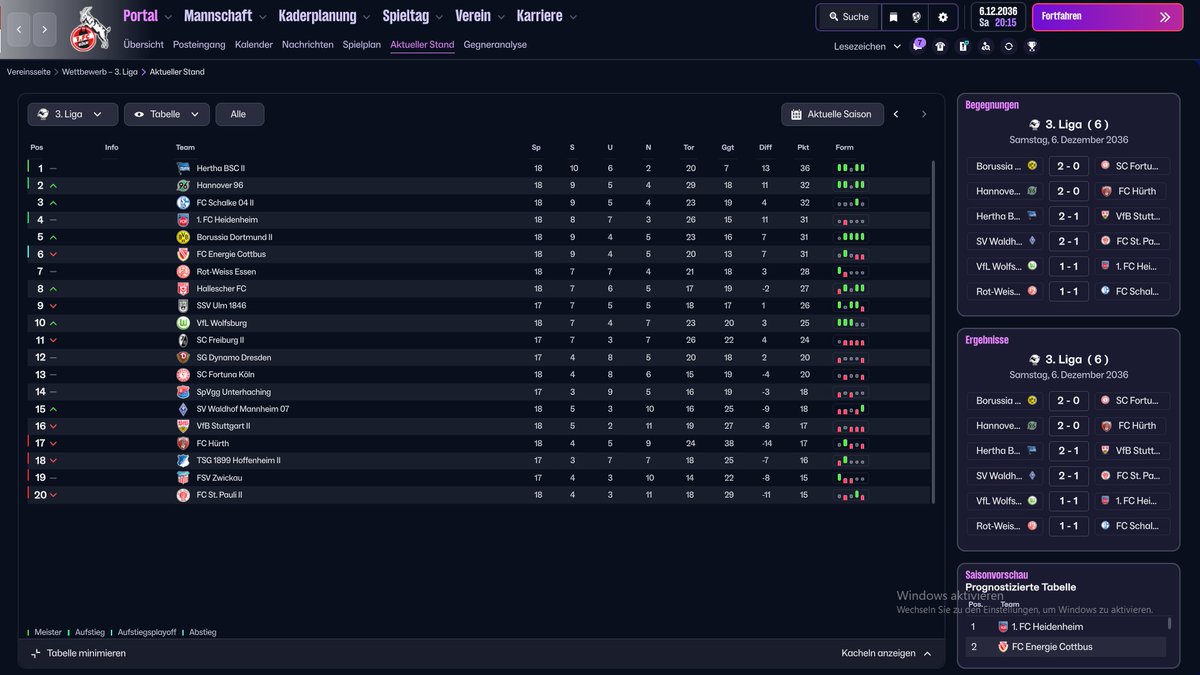Go back with the left navigation arrow
1200x675 pixels.
pos(19,30)
